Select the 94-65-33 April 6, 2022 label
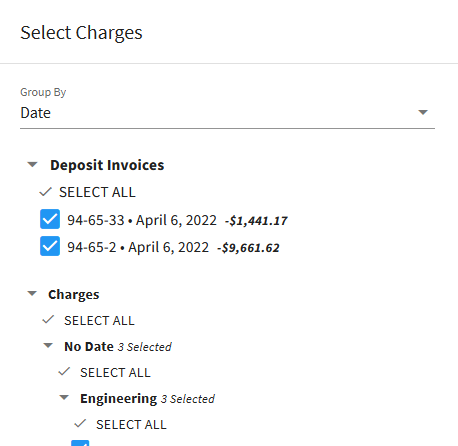 pyautogui.click(x=142, y=220)
